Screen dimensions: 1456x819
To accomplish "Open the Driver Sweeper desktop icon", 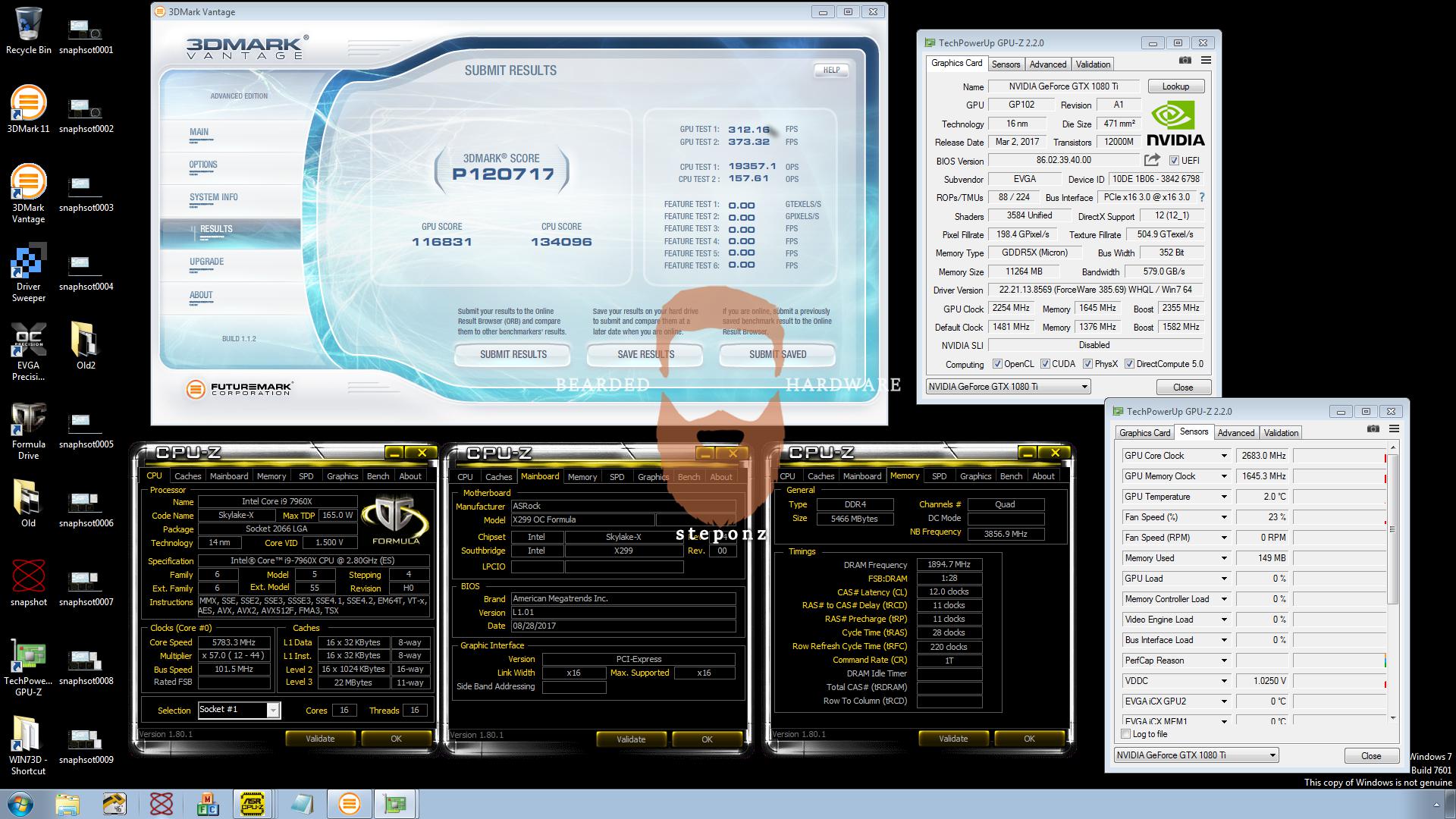I will 28,272.
